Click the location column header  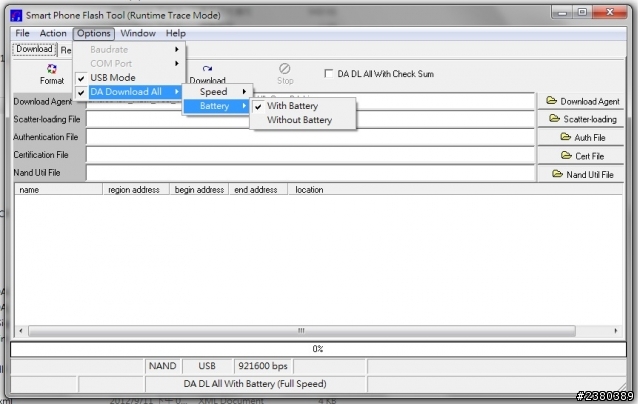click(456, 190)
